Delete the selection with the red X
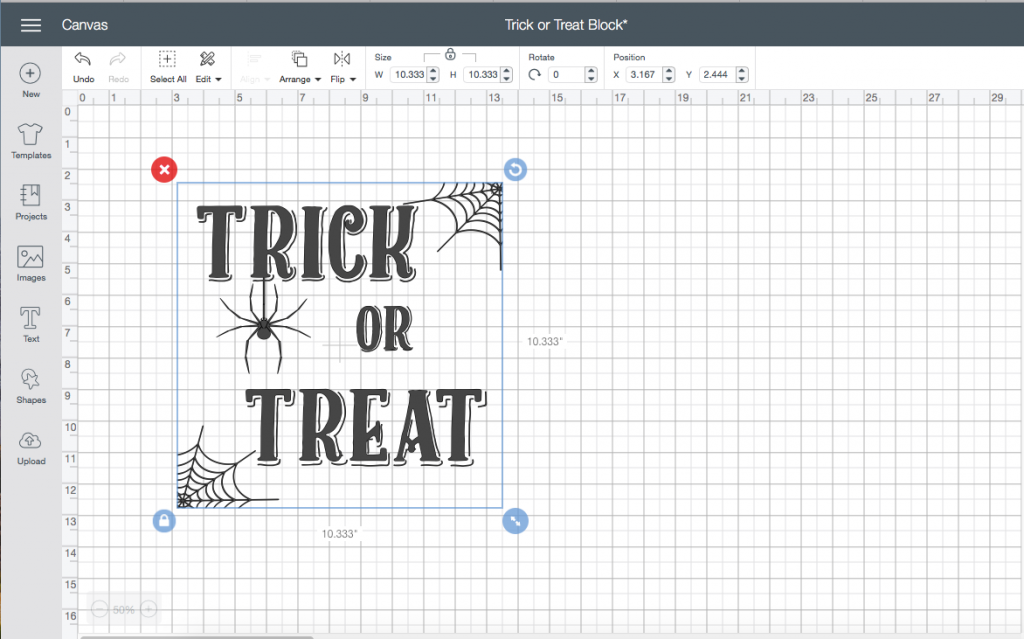The height and width of the screenshot is (639, 1024). (x=164, y=169)
